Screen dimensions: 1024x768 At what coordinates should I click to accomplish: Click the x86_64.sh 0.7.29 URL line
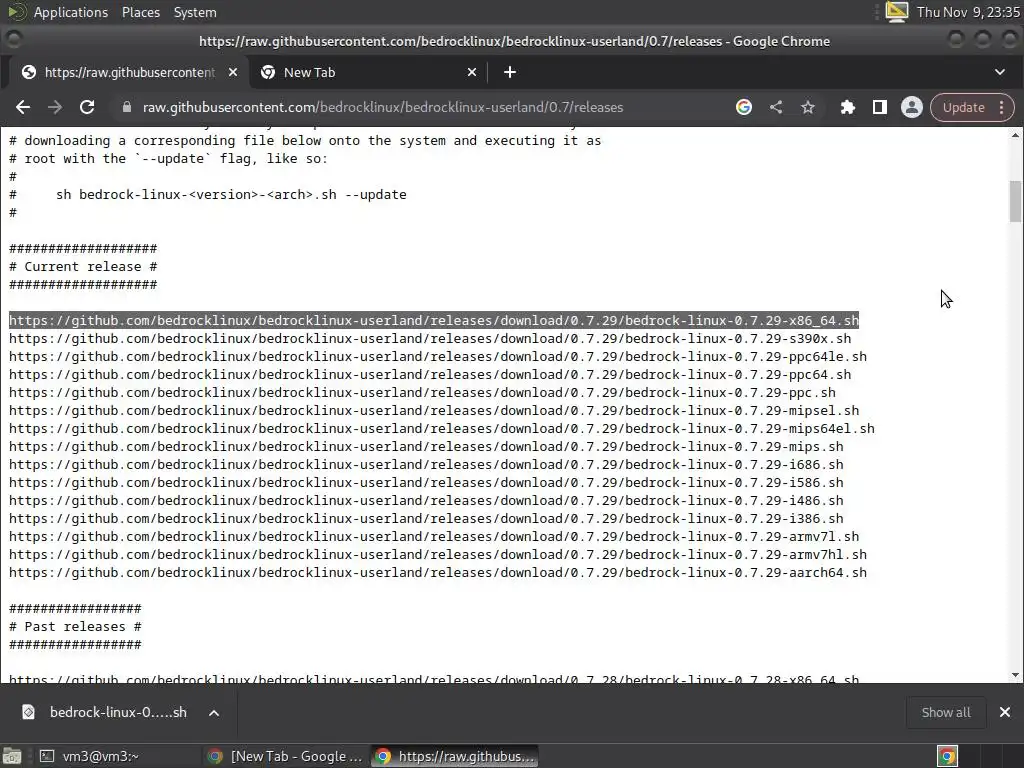[x=434, y=321]
